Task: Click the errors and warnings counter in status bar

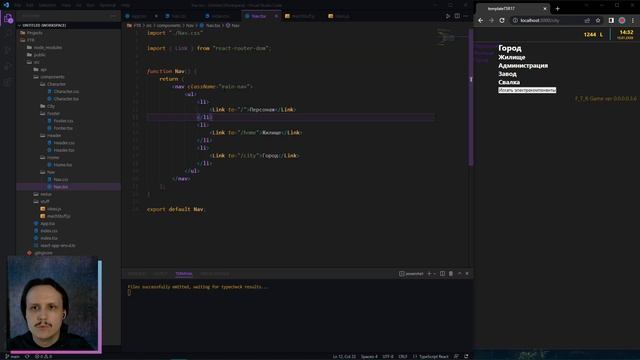Action: 43,356
